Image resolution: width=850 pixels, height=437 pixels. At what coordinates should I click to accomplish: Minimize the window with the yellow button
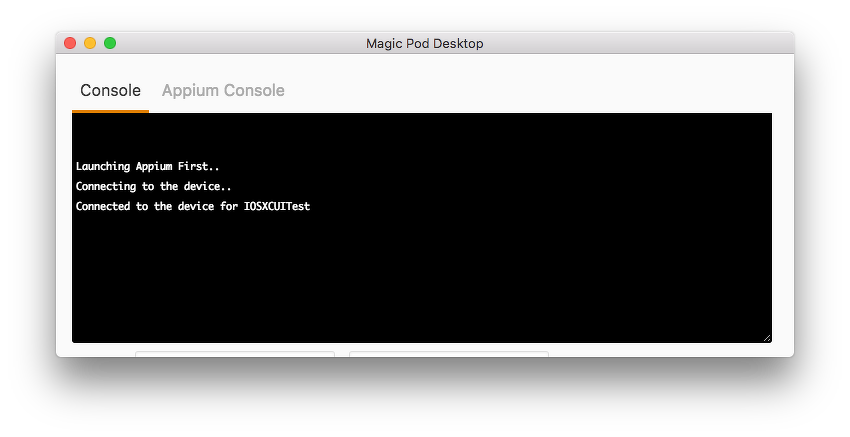(90, 43)
